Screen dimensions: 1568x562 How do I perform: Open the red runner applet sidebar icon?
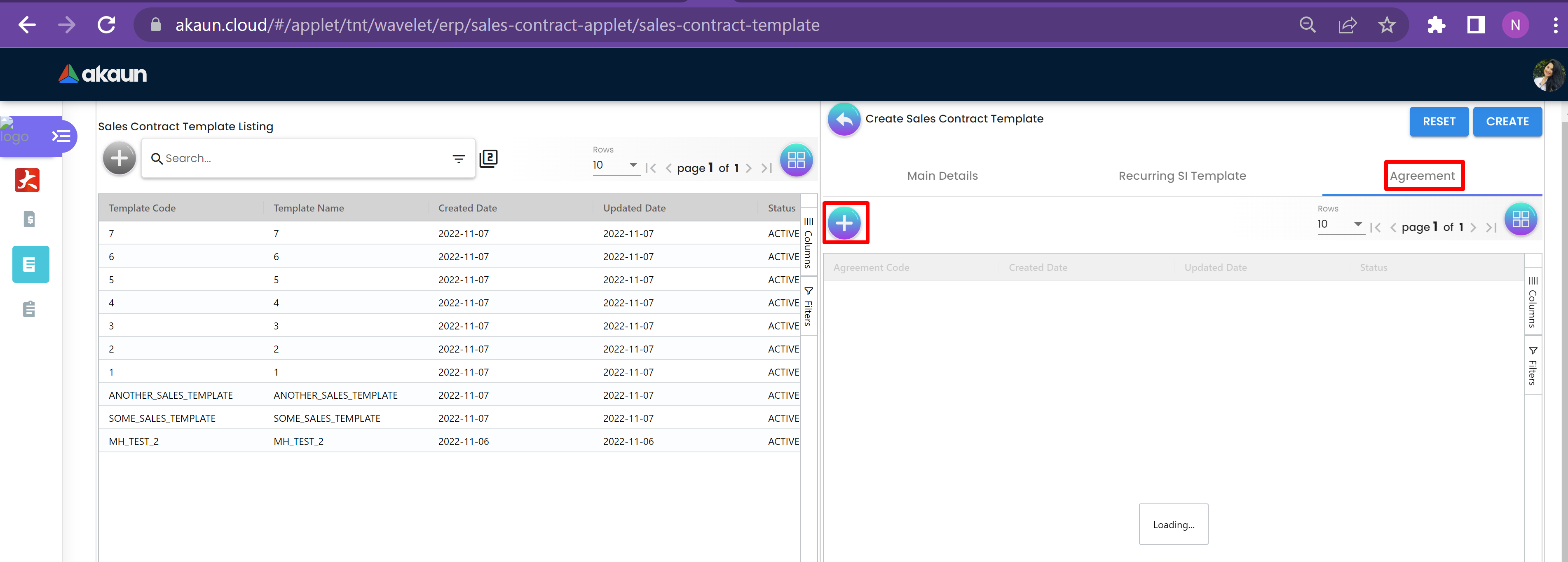coord(27,180)
